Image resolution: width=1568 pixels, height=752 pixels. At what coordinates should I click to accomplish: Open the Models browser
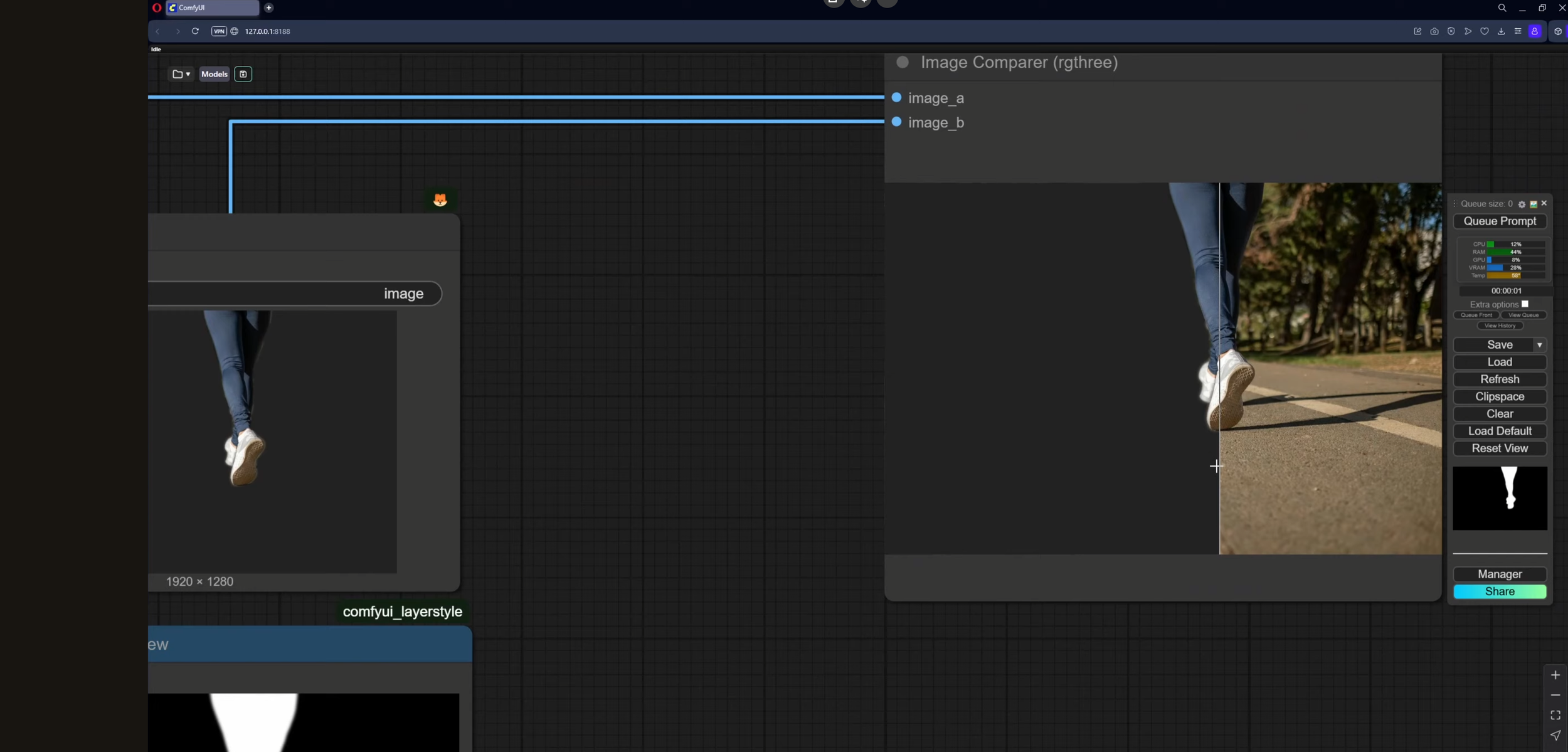tap(215, 74)
